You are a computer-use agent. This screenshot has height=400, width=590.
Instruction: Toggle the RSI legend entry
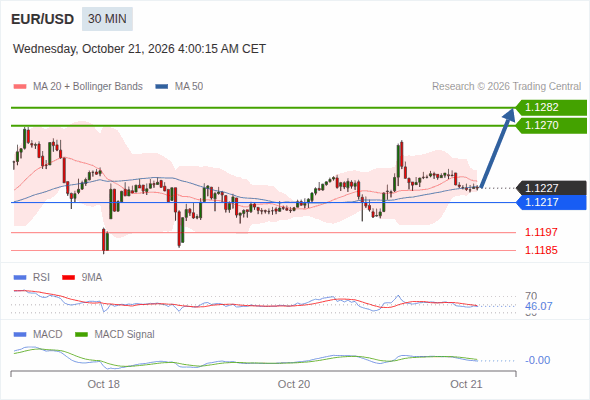[x=32, y=277]
